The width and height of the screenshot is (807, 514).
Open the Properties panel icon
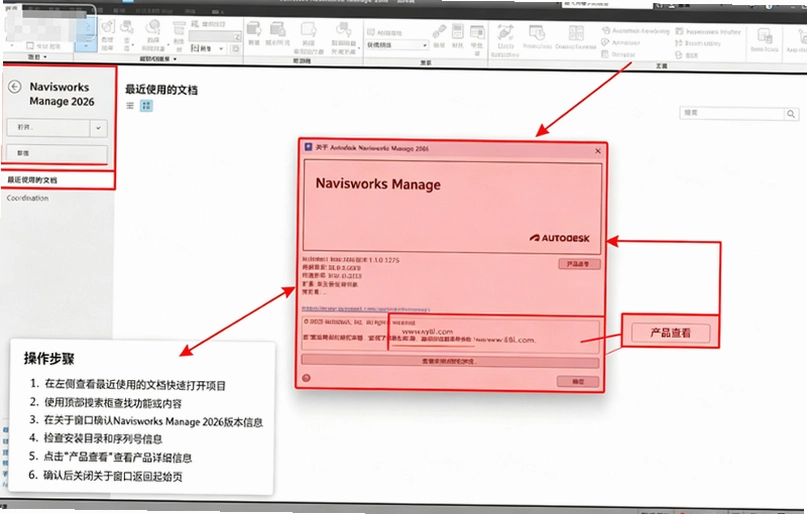pyautogui.click(x=477, y=38)
